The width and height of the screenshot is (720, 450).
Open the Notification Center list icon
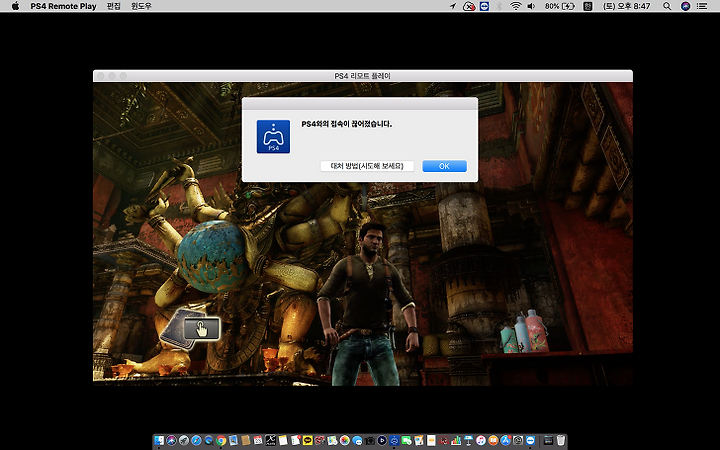tap(702, 6)
